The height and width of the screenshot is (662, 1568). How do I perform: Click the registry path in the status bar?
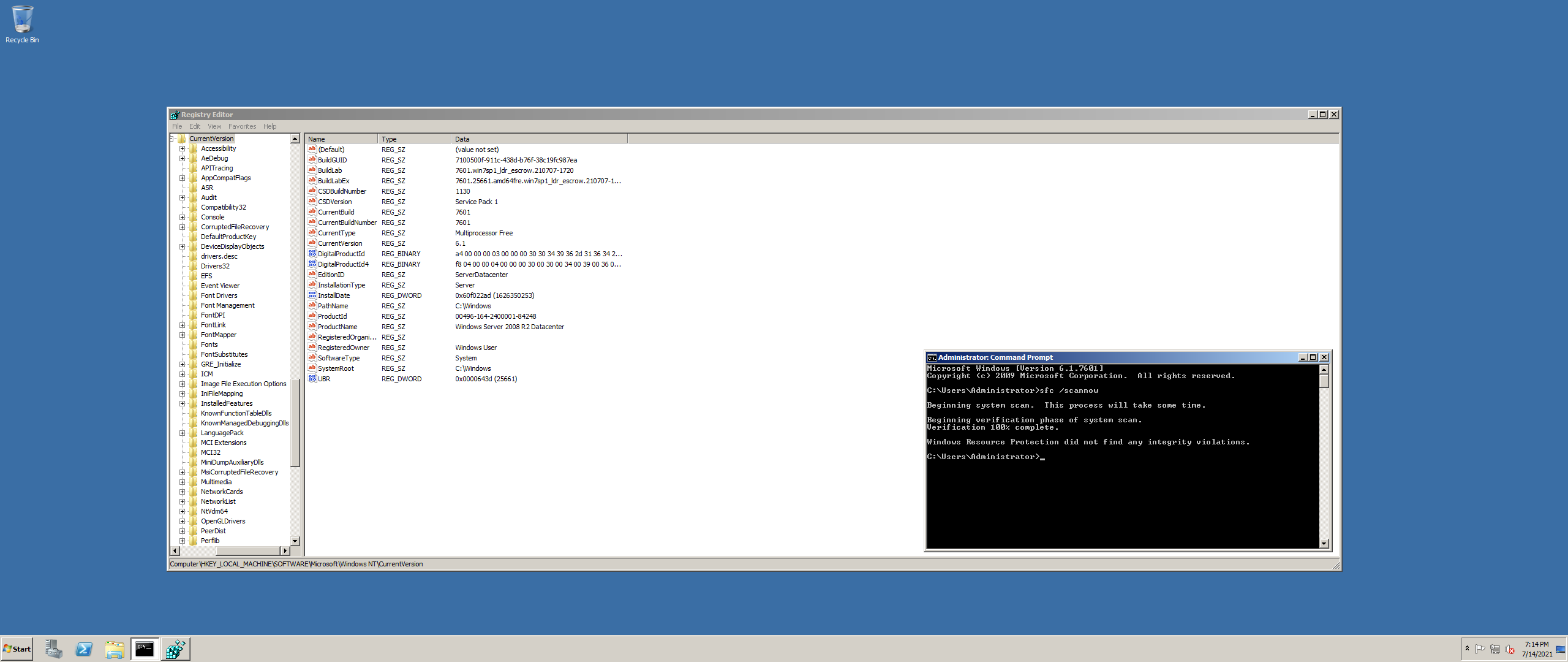coord(296,564)
